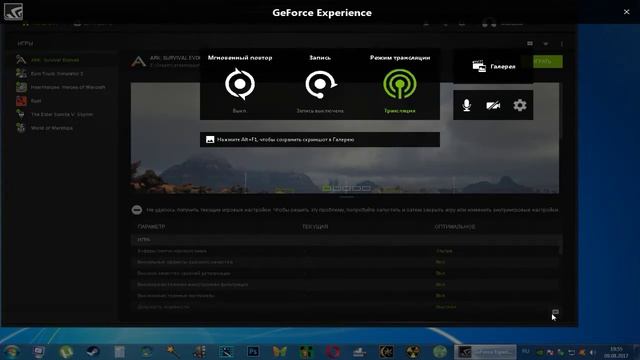Click the round warning icon beside settings message
This screenshot has width=640, height=360.
point(137,210)
